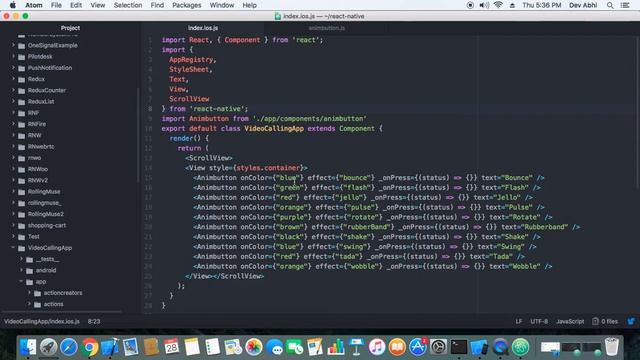Screen dimensions: 640x360
Task: Click the LF line ending button
Action: (x=519, y=321)
